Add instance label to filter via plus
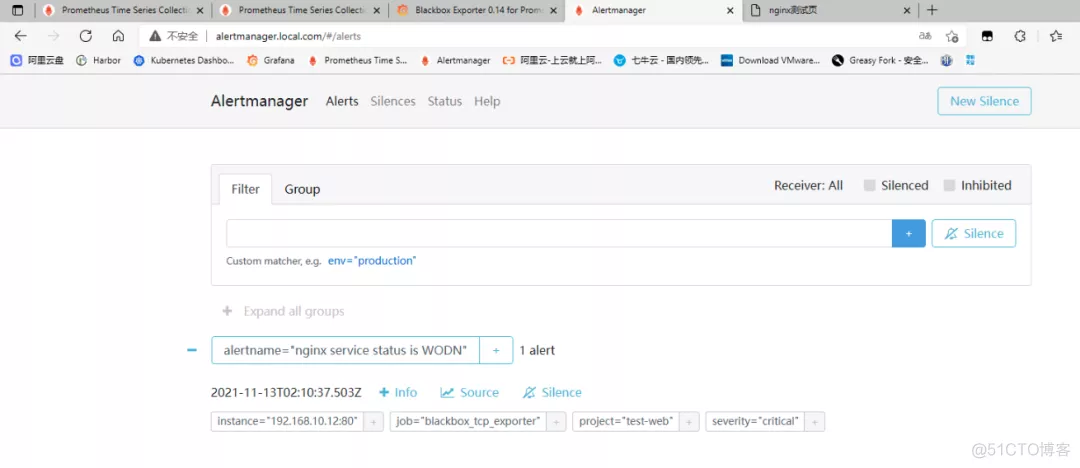The image size is (1080, 468). tap(373, 422)
